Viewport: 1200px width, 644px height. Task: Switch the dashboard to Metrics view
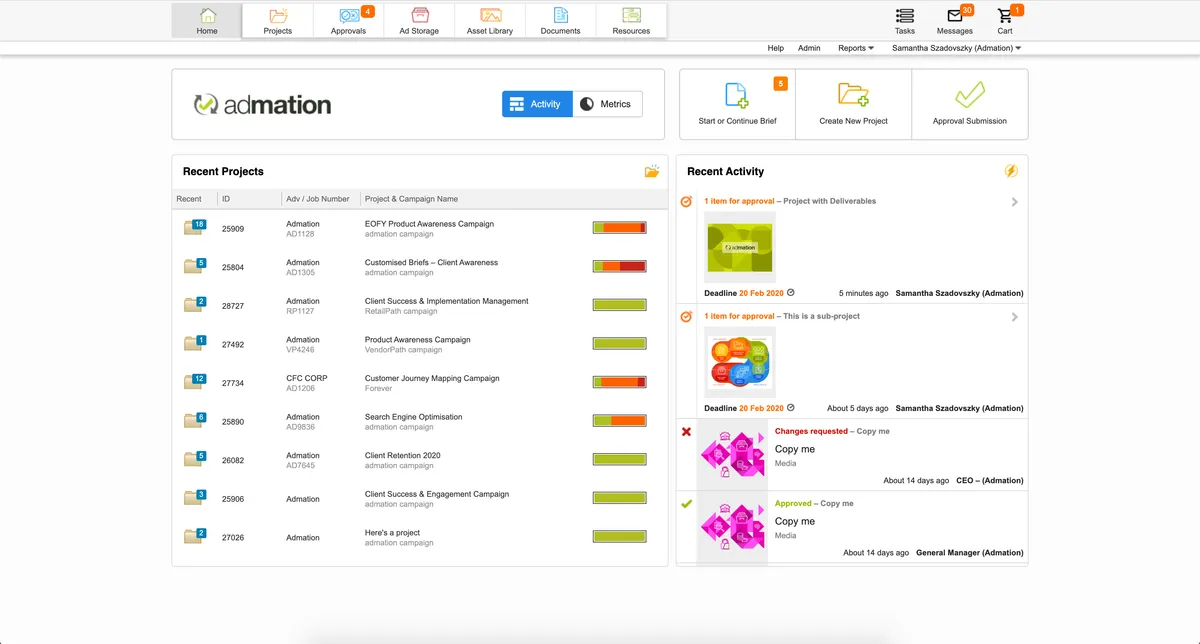pyautogui.click(x=608, y=104)
